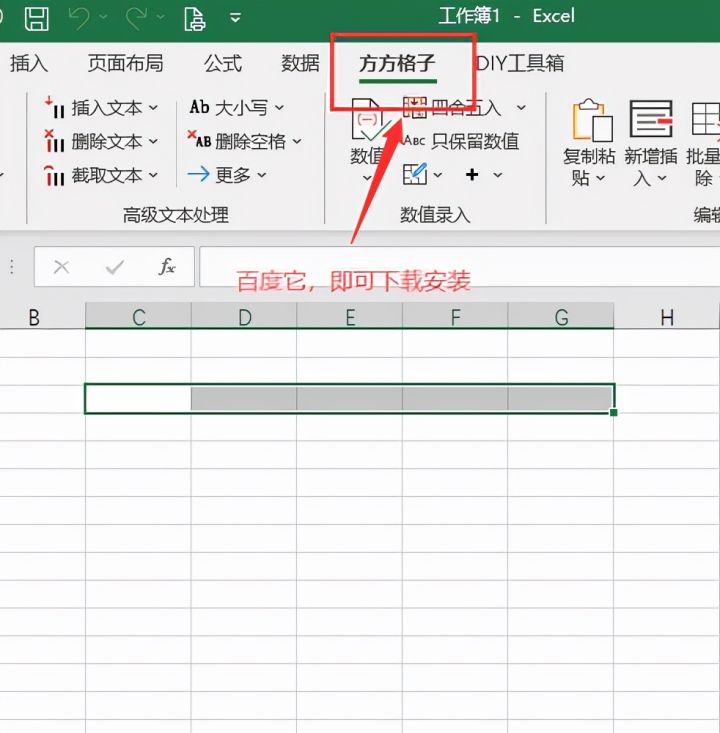Click the Insert Function fx icon
The height and width of the screenshot is (733, 720).
coord(167,267)
